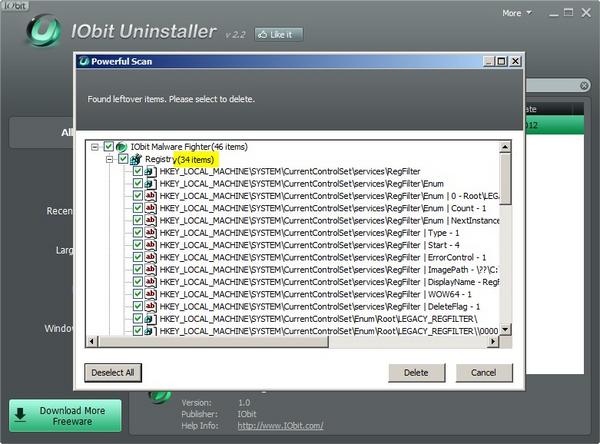This screenshot has width=600, height=444.
Task: Maximize the Powerful Scan dialog
Action: pyautogui.click(x=502, y=61)
